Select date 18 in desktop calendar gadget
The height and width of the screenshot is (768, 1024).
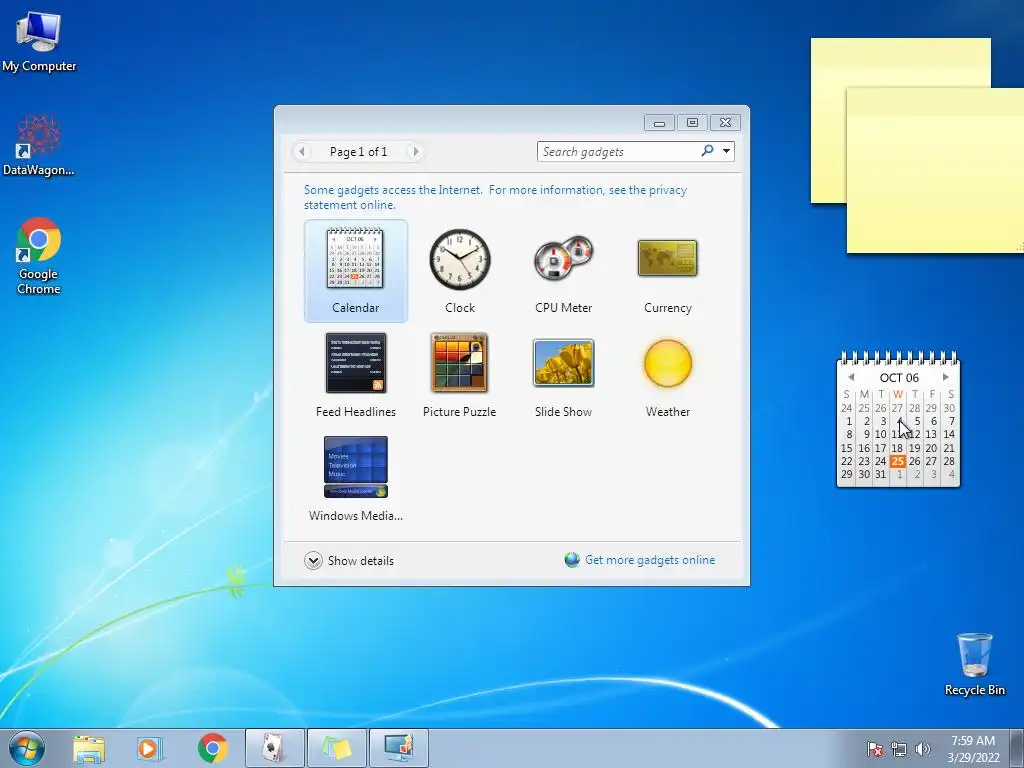[x=897, y=448]
